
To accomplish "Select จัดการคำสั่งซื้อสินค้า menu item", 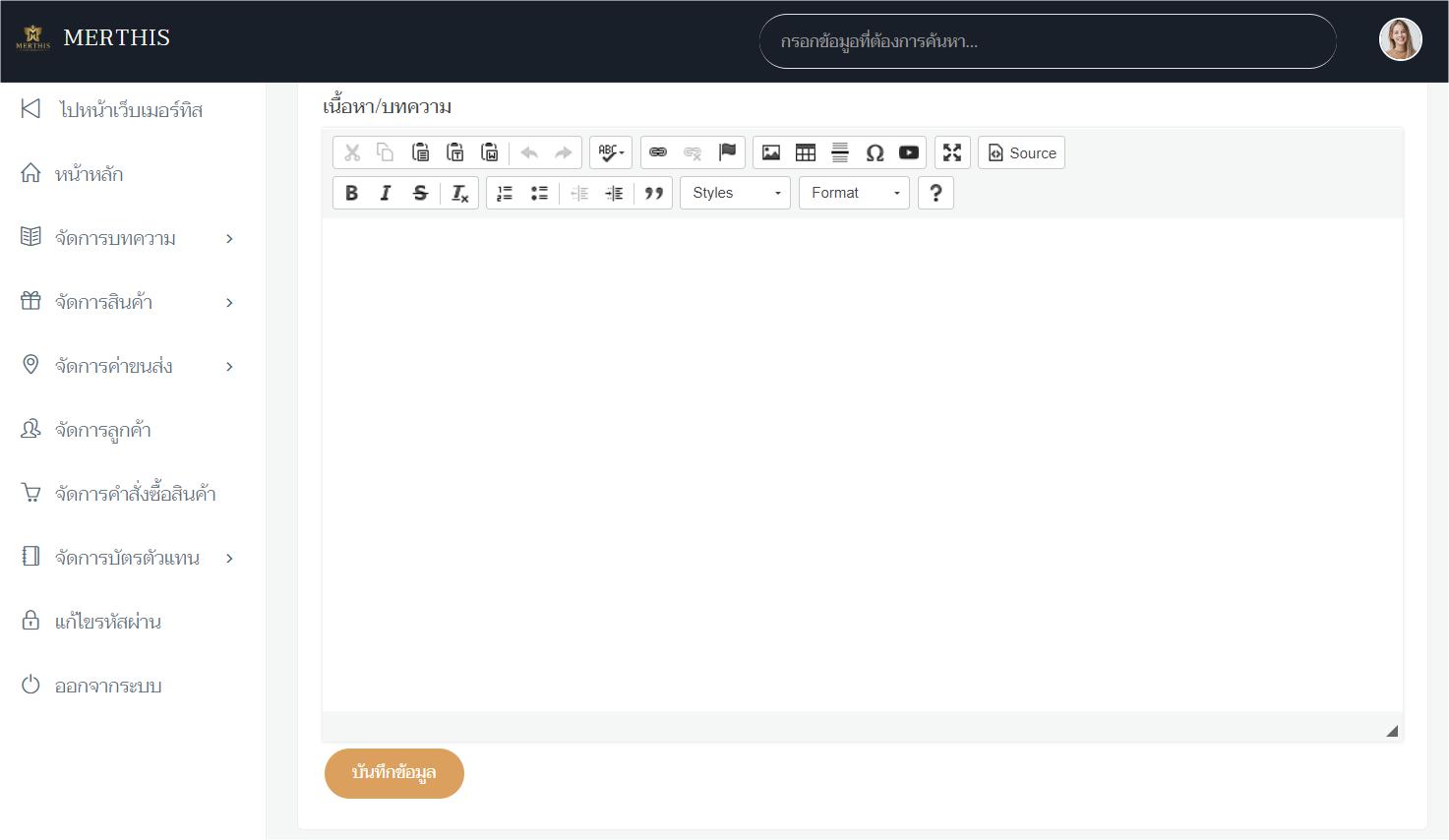I will pyautogui.click(x=135, y=494).
